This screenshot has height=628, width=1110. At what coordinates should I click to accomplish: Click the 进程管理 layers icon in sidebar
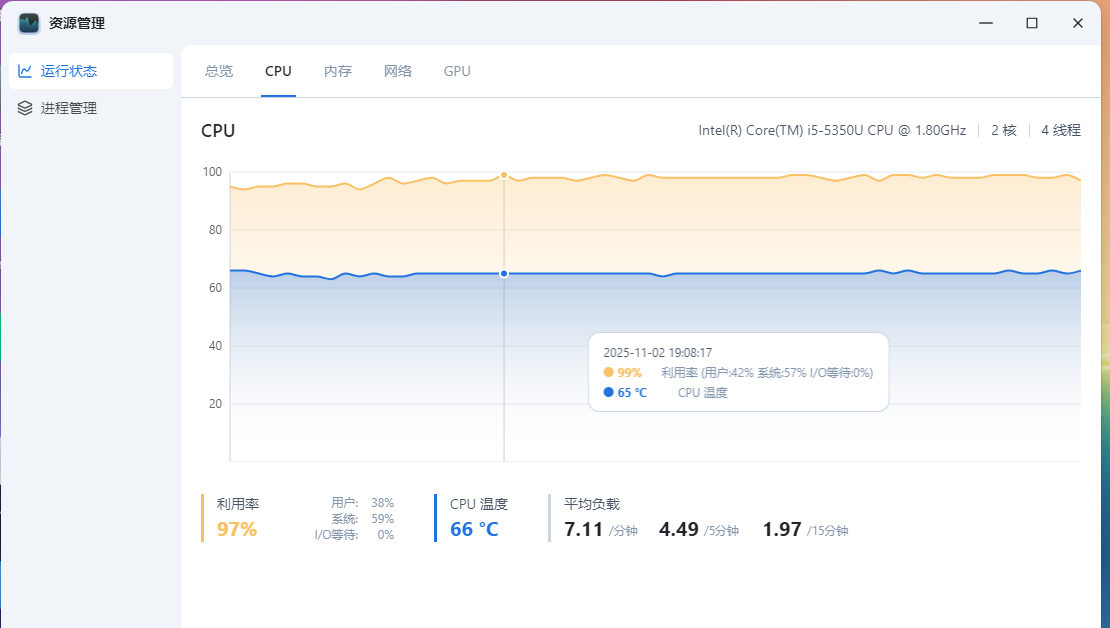25,108
